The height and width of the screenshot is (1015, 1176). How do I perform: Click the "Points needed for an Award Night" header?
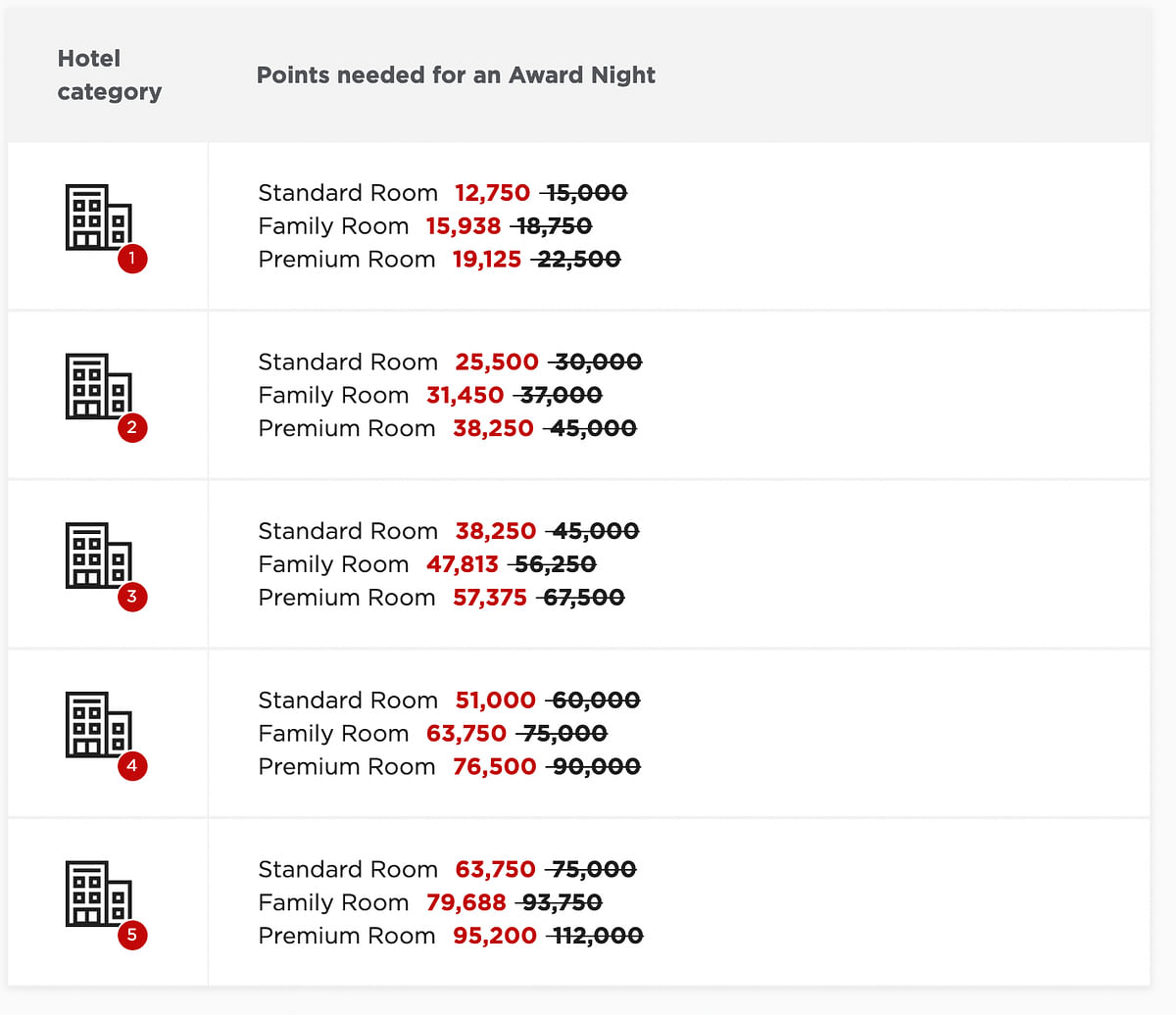point(456,75)
